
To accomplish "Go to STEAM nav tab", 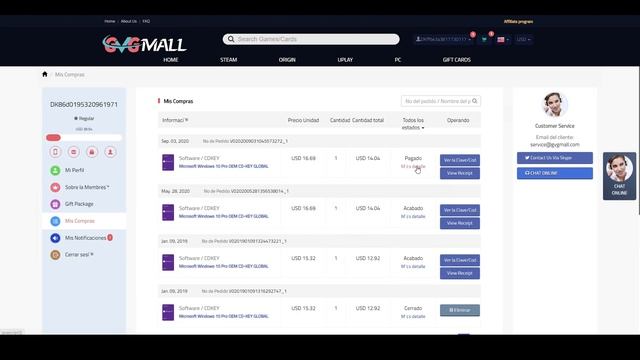I will pyautogui.click(x=229, y=60).
